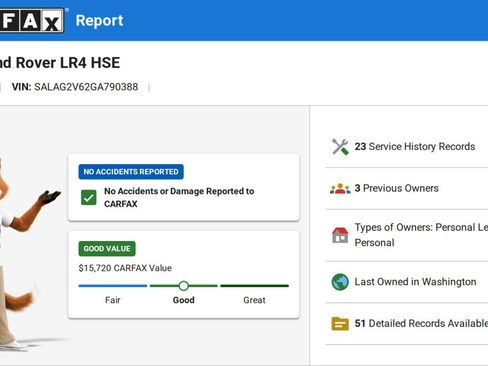The image size is (488, 366).
Task: Open the Types of Owners row
Action: (407, 235)
